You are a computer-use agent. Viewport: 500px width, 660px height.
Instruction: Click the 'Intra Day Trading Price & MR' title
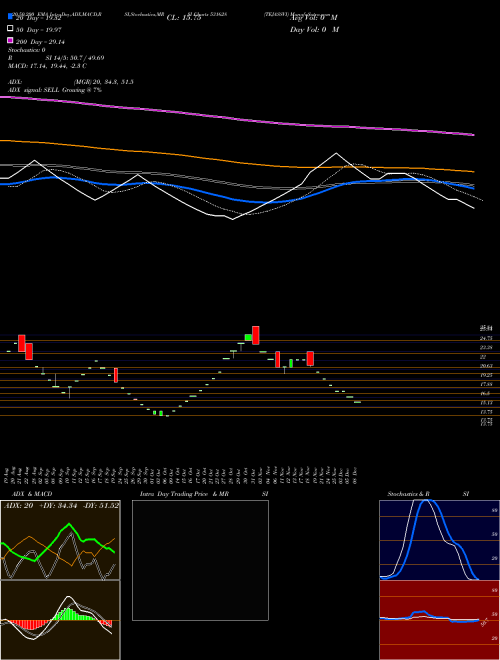coord(184,494)
